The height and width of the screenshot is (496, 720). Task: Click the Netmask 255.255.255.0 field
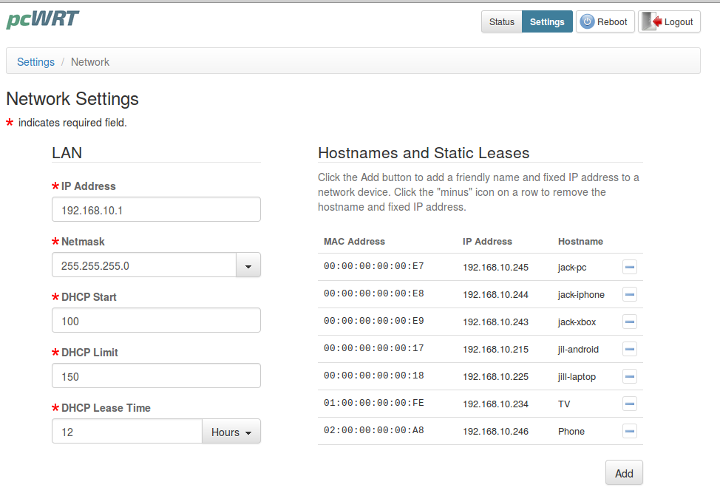pyautogui.click(x=144, y=265)
